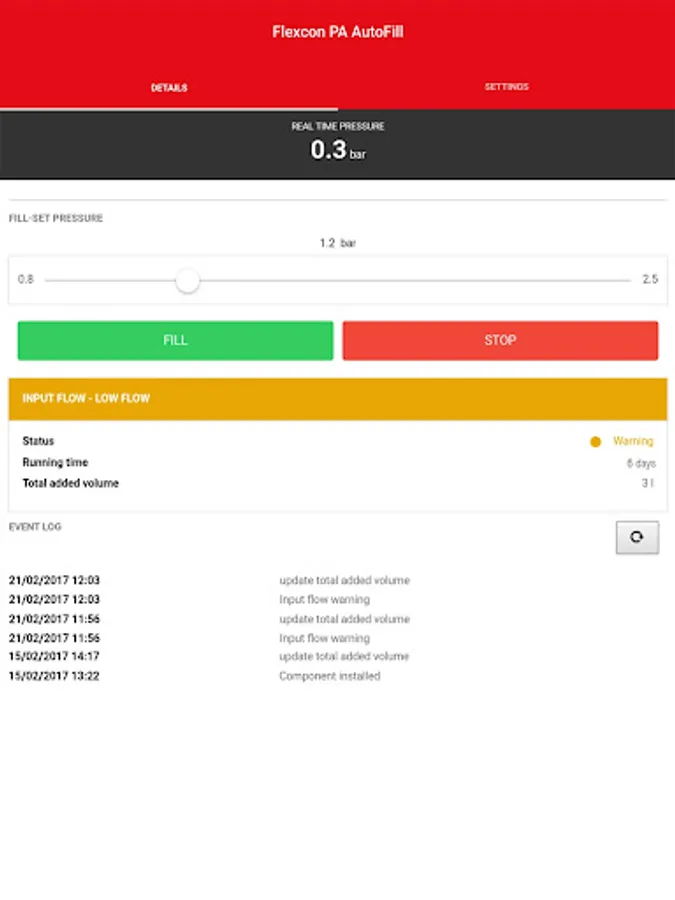Click the Flexcon PA AutoFill title

click(x=338, y=32)
